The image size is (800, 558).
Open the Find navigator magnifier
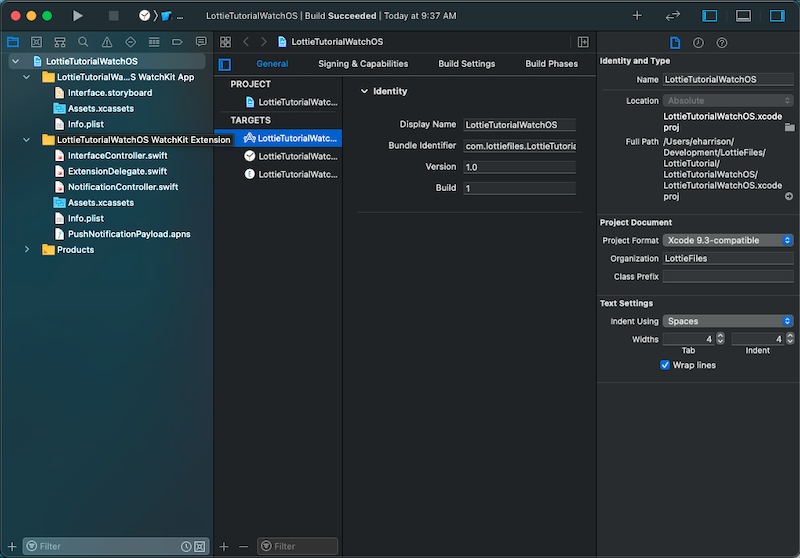pyautogui.click(x=83, y=42)
